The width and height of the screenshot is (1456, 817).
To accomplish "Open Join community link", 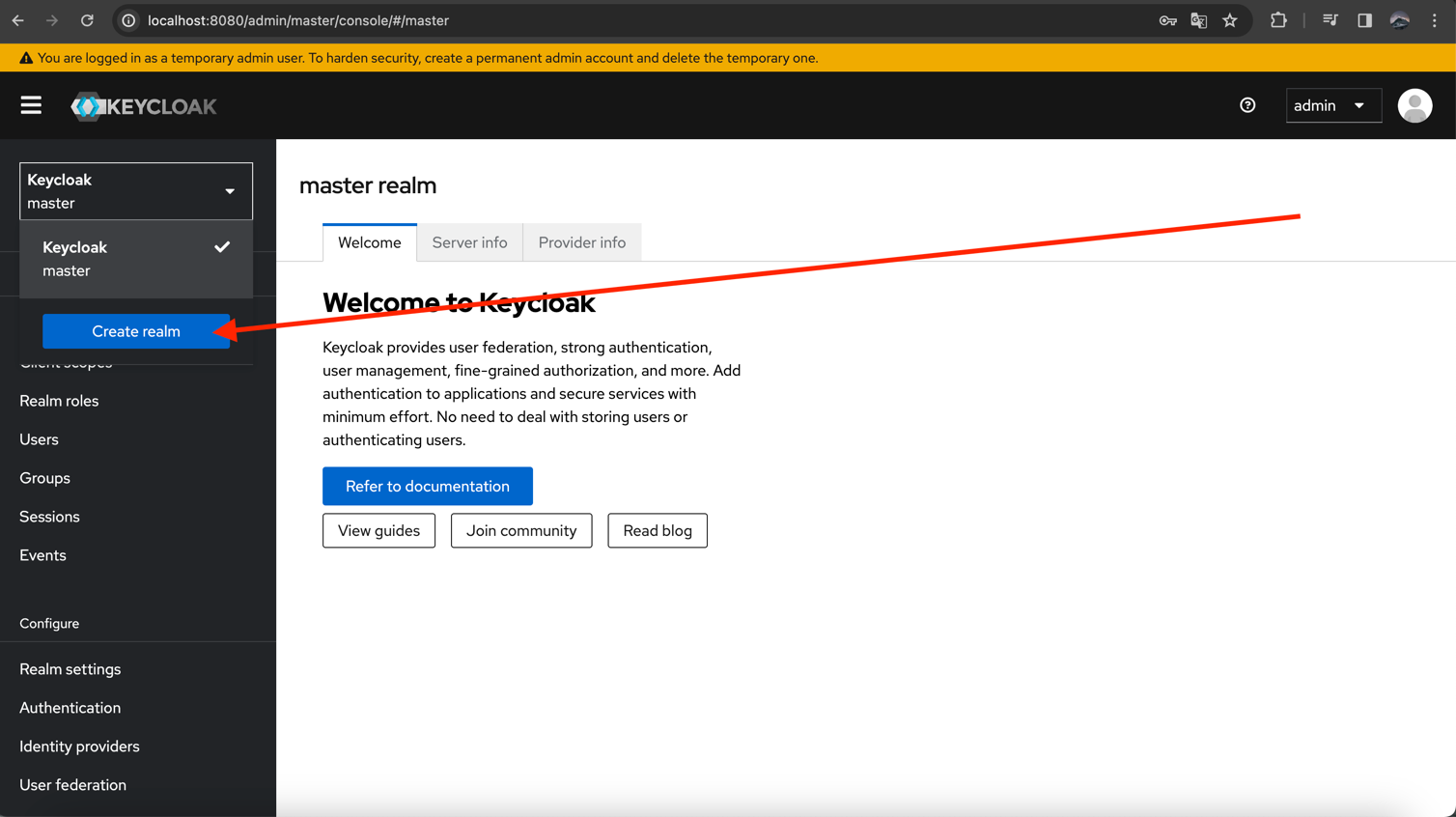I will tap(520, 530).
